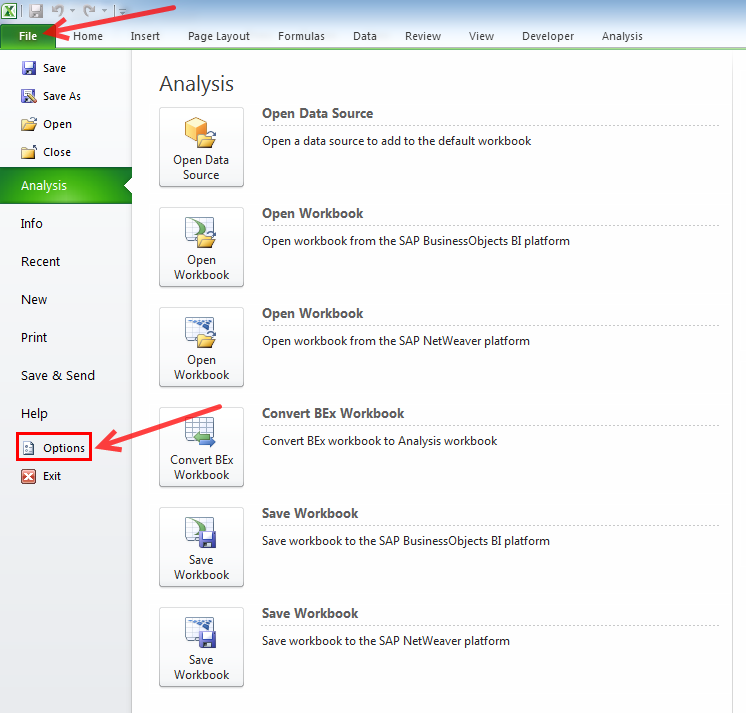Click Close in the backstage menu

[x=57, y=152]
